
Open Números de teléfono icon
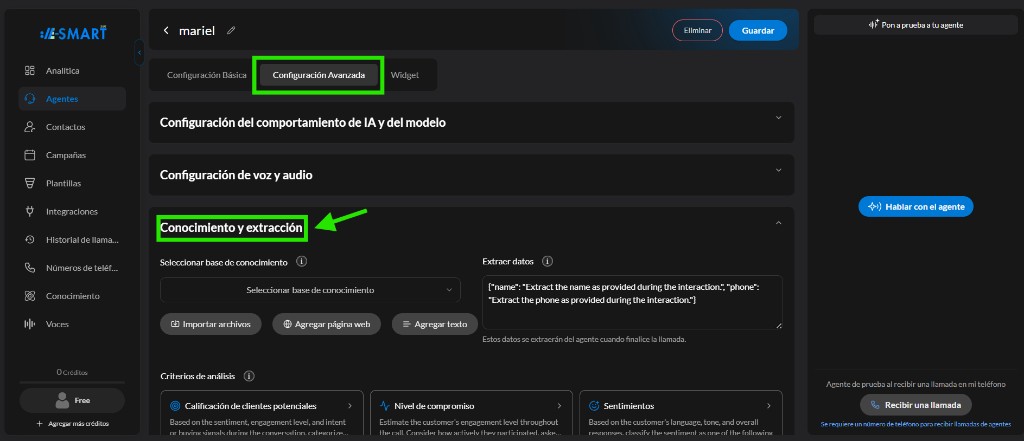[x=29, y=267]
